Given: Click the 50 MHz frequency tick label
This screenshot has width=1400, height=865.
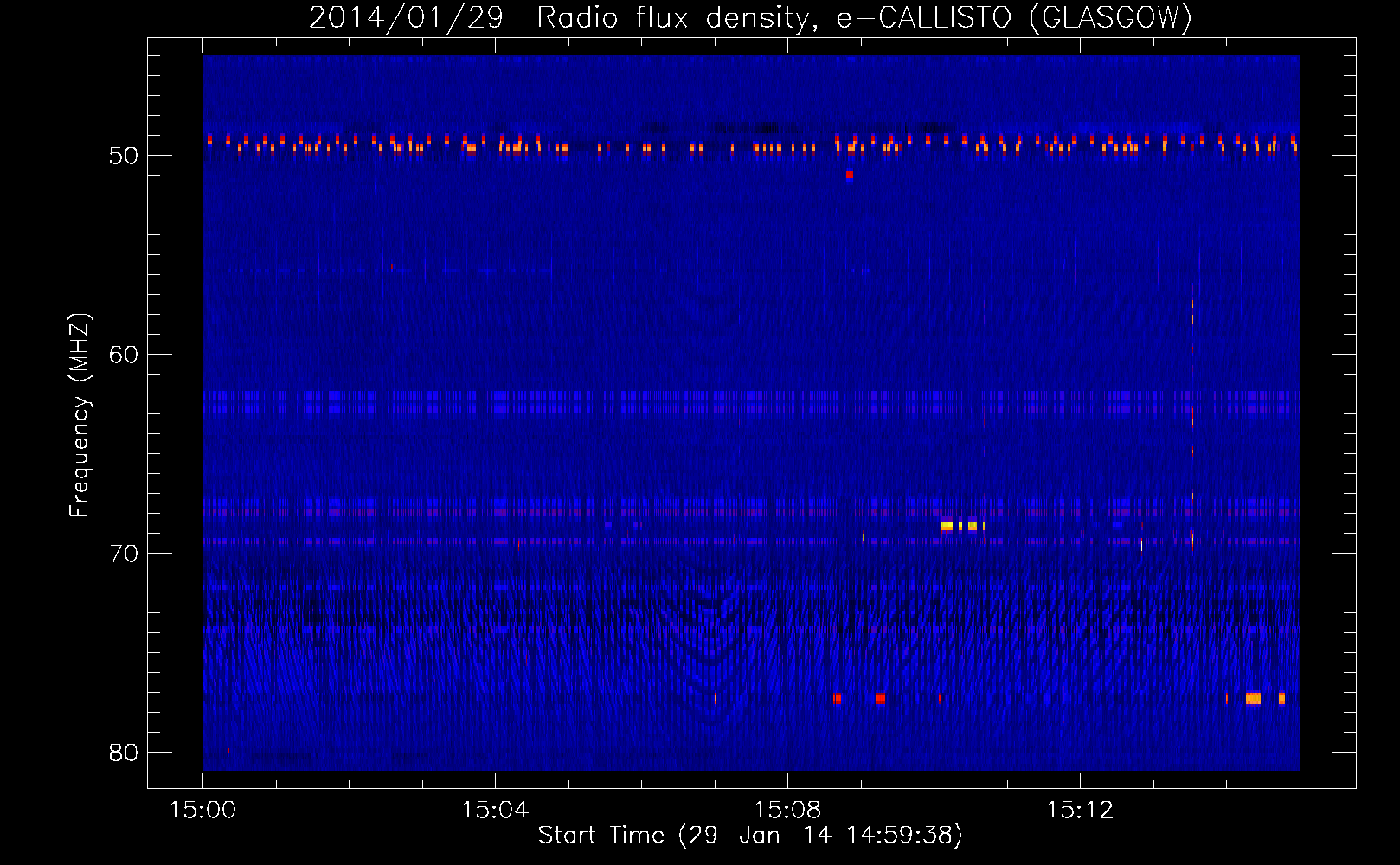Looking at the screenshot, I should click(x=124, y=156).
